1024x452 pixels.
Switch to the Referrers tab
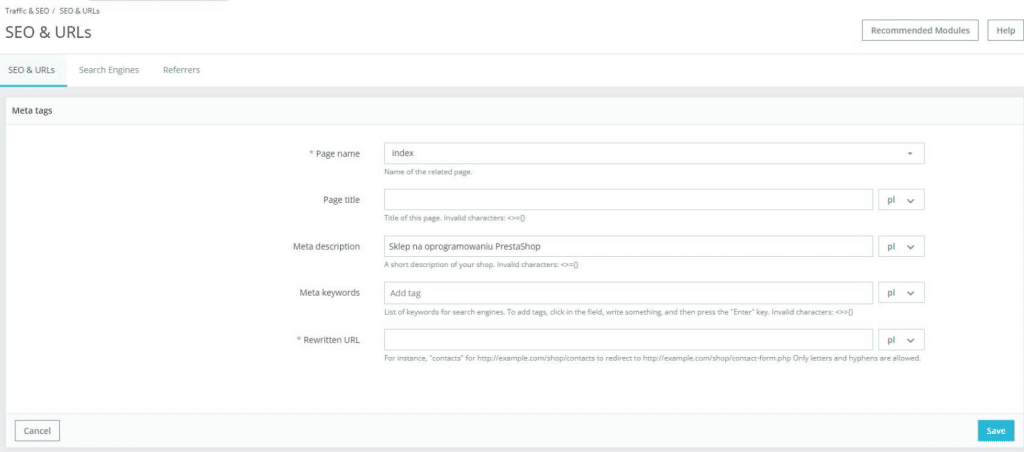181,70
